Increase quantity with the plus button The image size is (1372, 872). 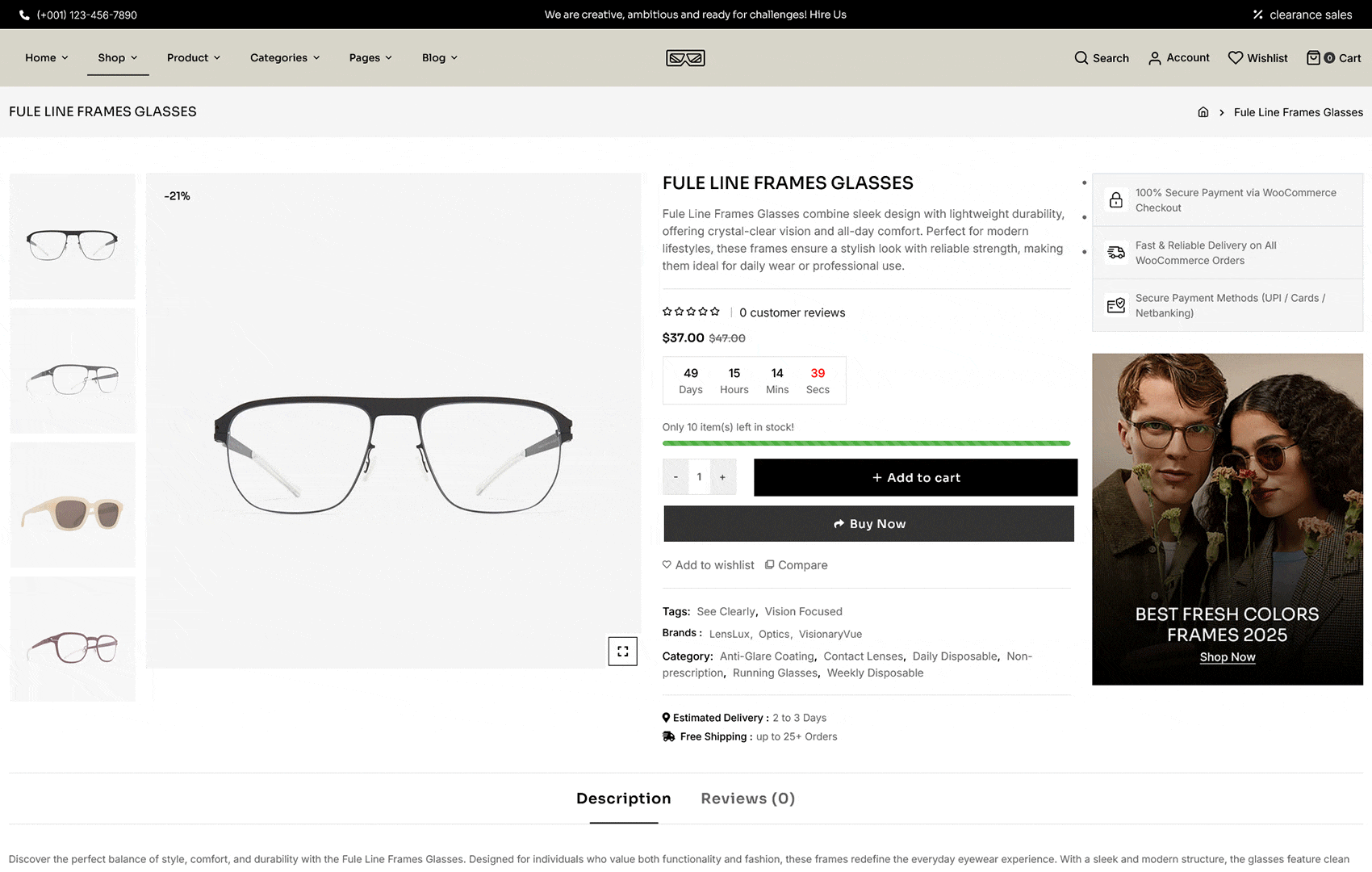click(722, 477)
